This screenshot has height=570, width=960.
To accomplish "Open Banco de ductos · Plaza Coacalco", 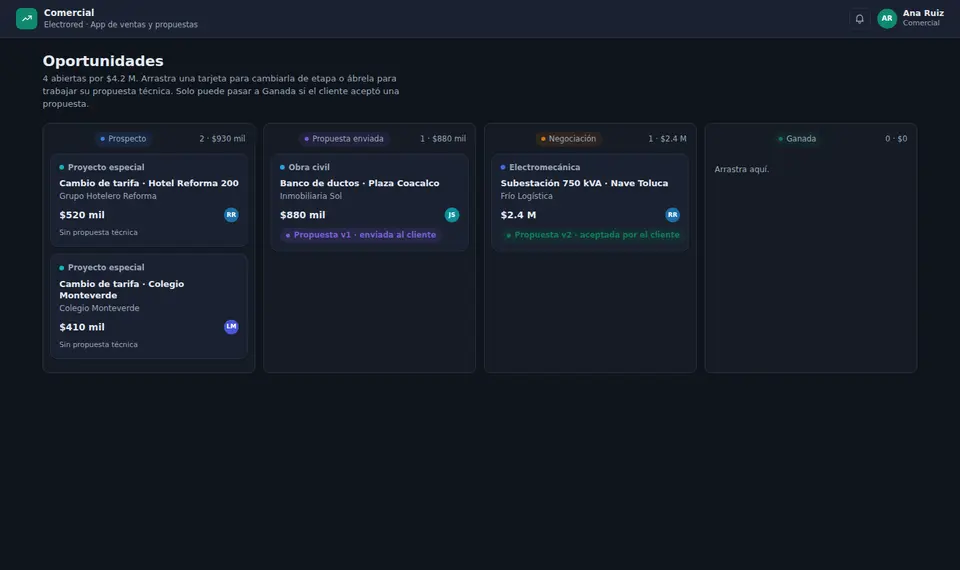I will (369, 202).
